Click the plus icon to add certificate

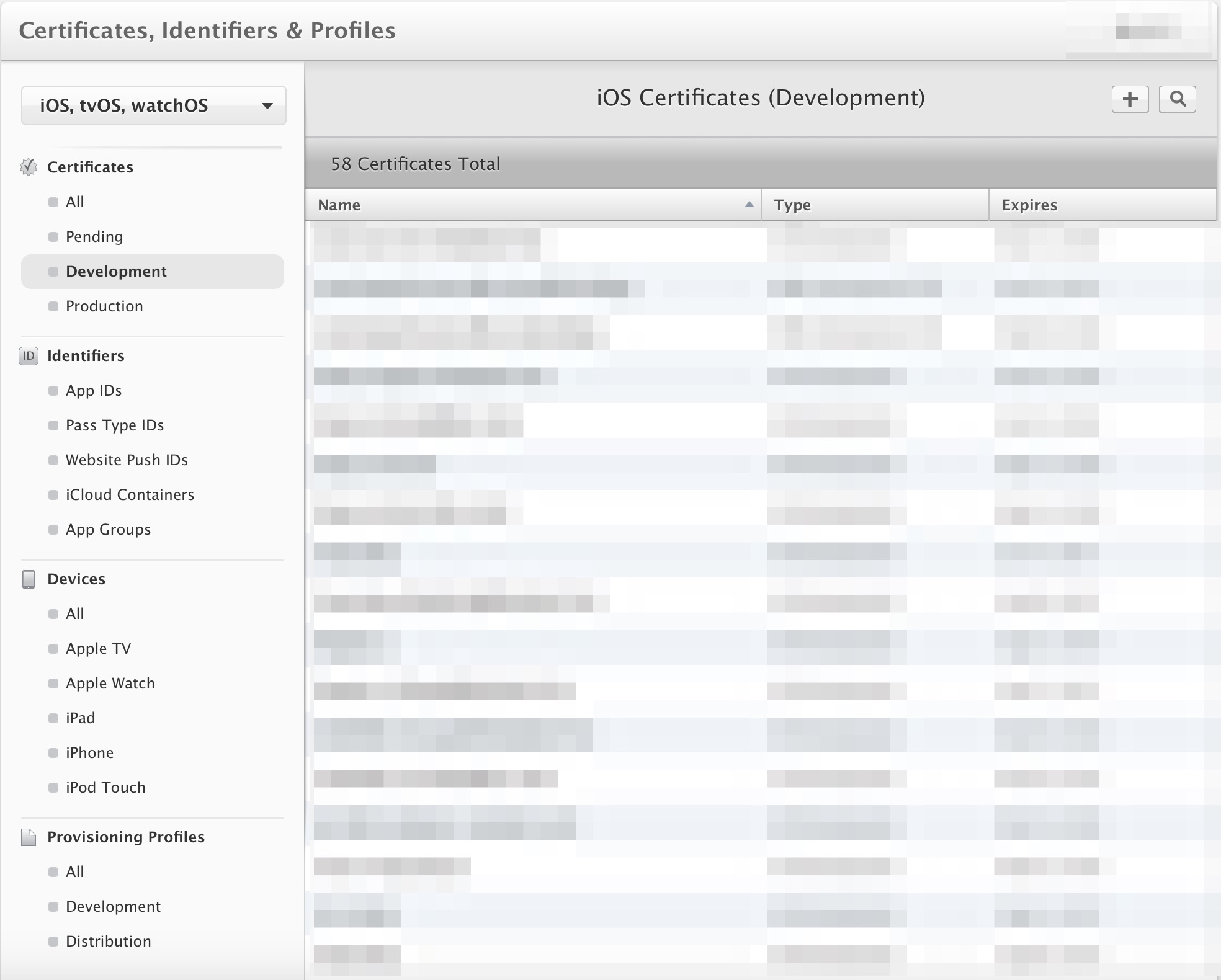(x=1130, y=99)
